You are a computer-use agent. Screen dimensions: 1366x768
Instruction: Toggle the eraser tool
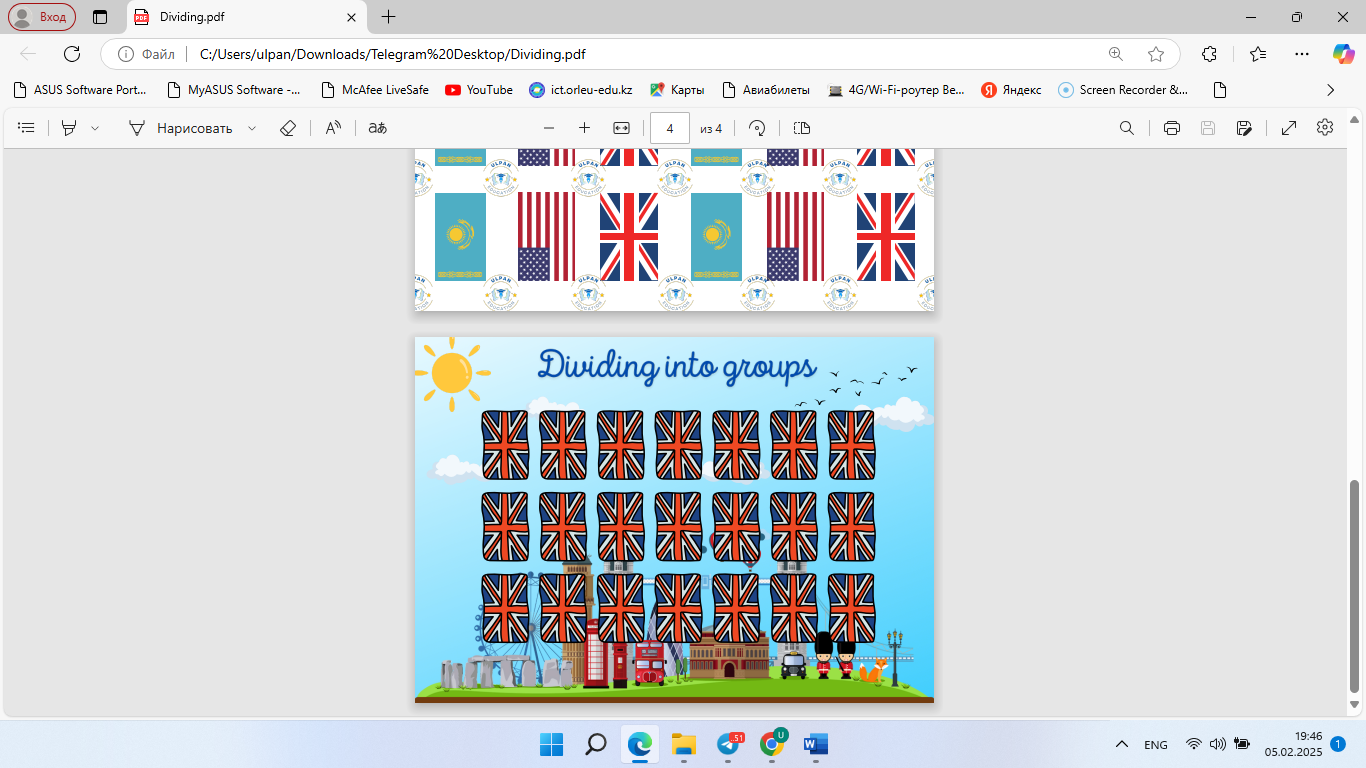(288, 128)
